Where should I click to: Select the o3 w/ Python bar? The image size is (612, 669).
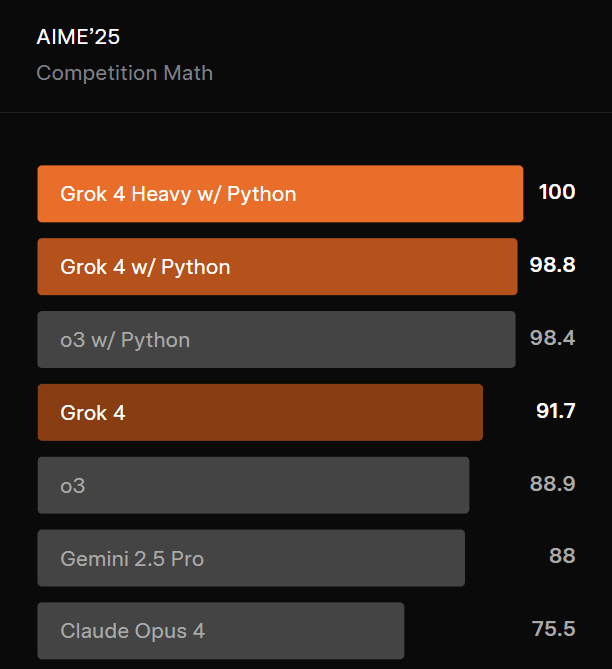pyautogui.click(x=277, y=340)
